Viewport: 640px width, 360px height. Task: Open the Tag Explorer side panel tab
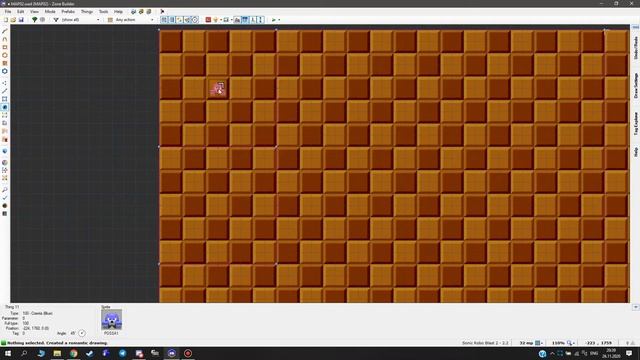[636, 123]
